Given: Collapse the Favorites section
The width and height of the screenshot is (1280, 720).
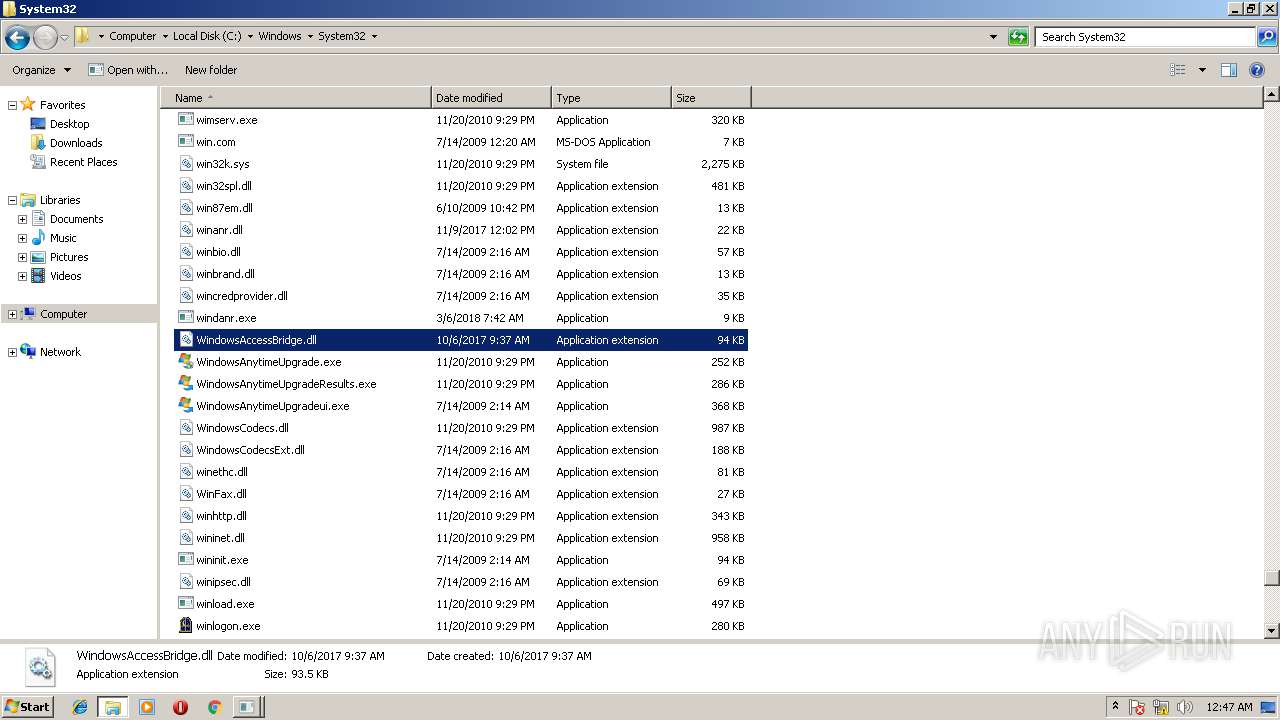Looking at the screenshot, I should (12, 105).
